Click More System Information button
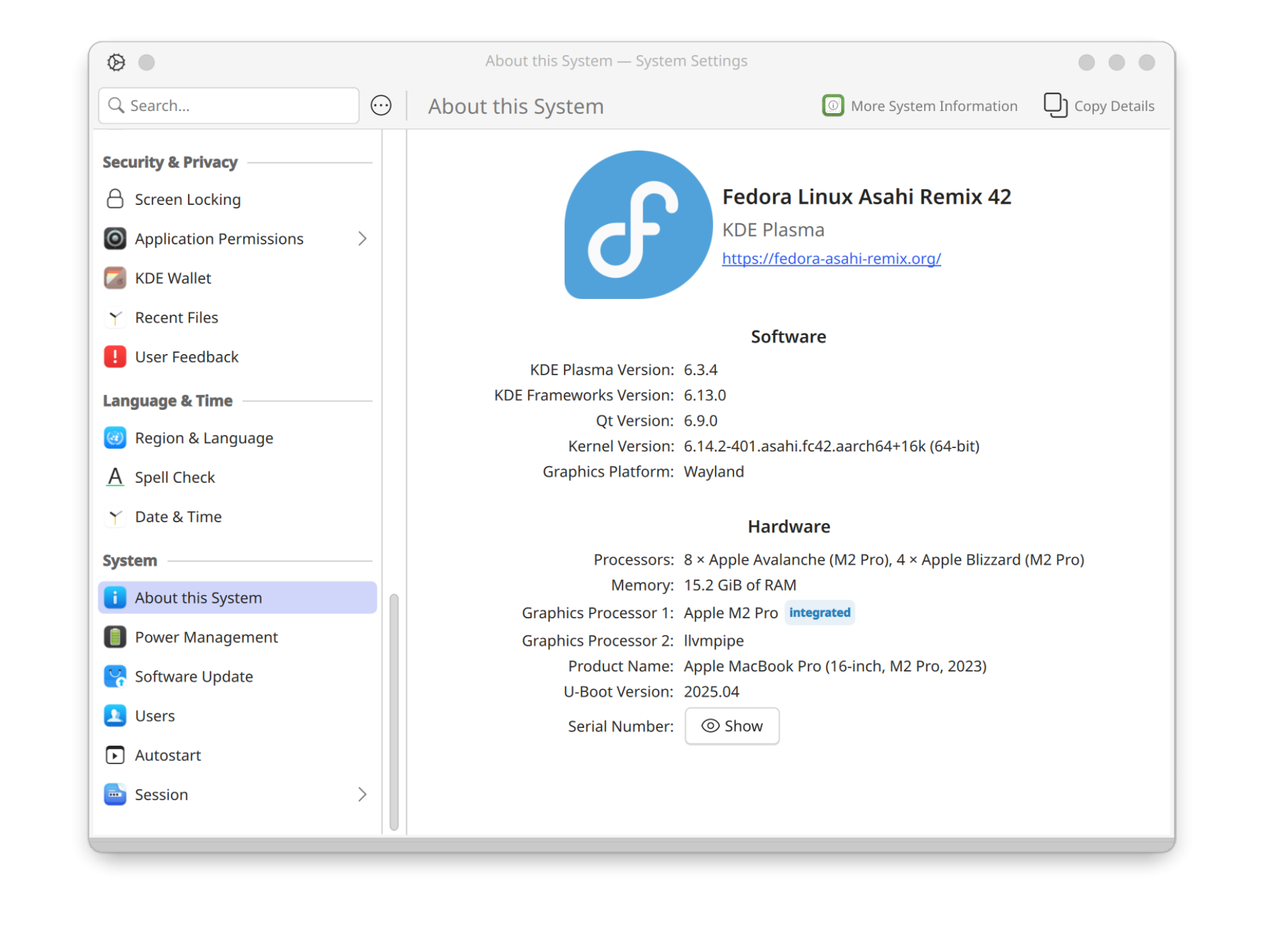 pos(920,106)
